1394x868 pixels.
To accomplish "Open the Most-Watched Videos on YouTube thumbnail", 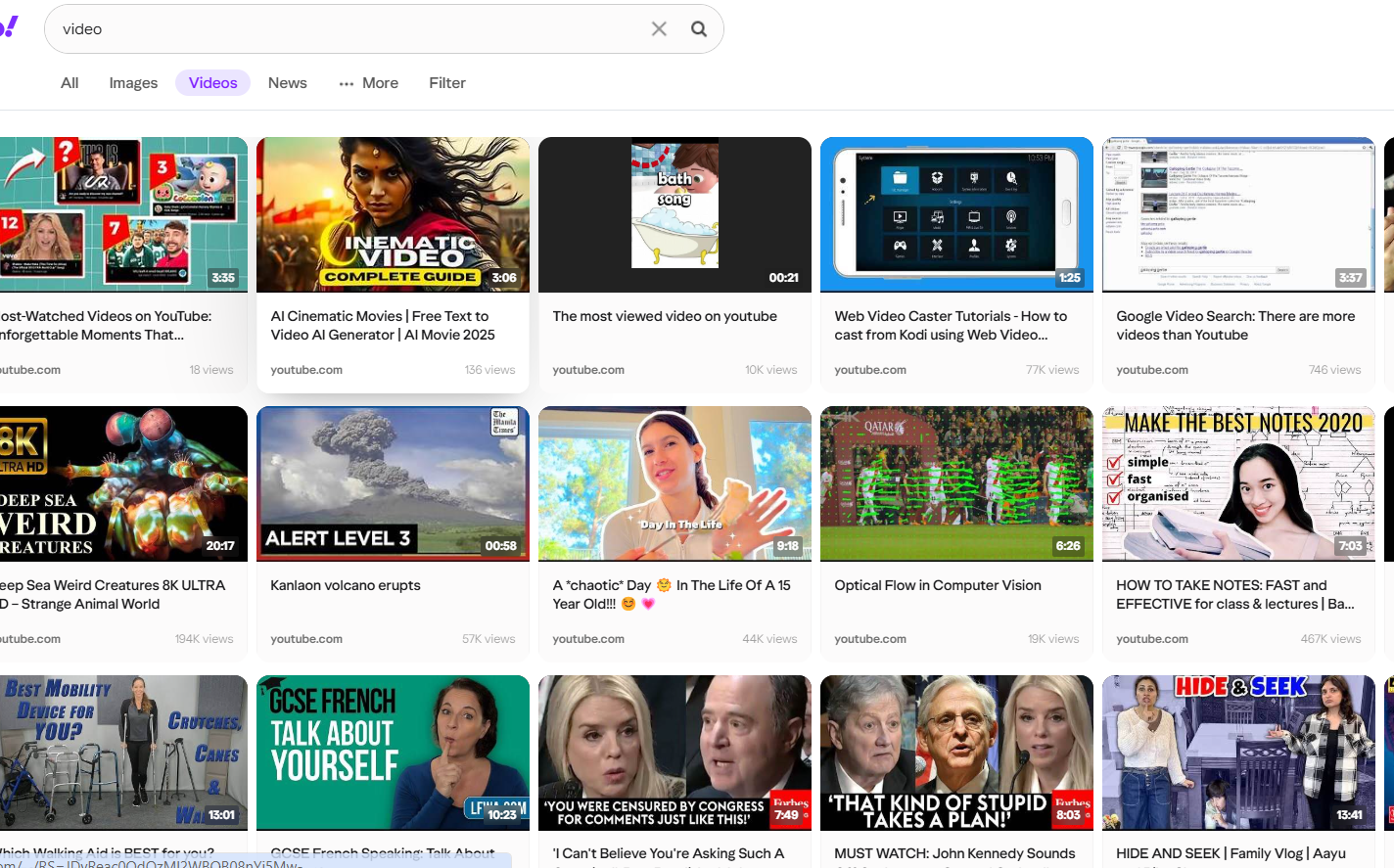I will pos(123,214).
